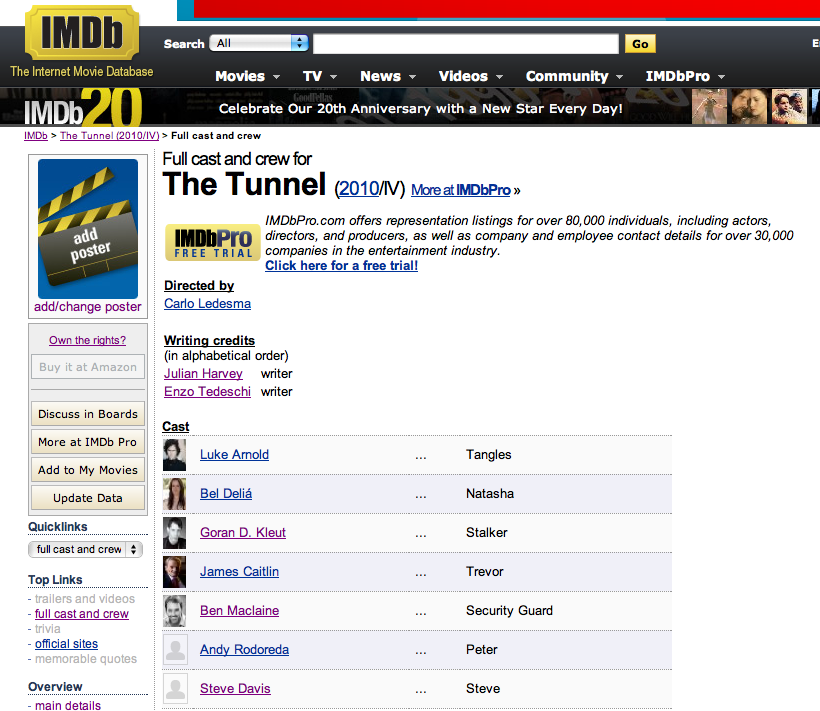Click Steve Davis's placeholder avatar

(175, 689)
